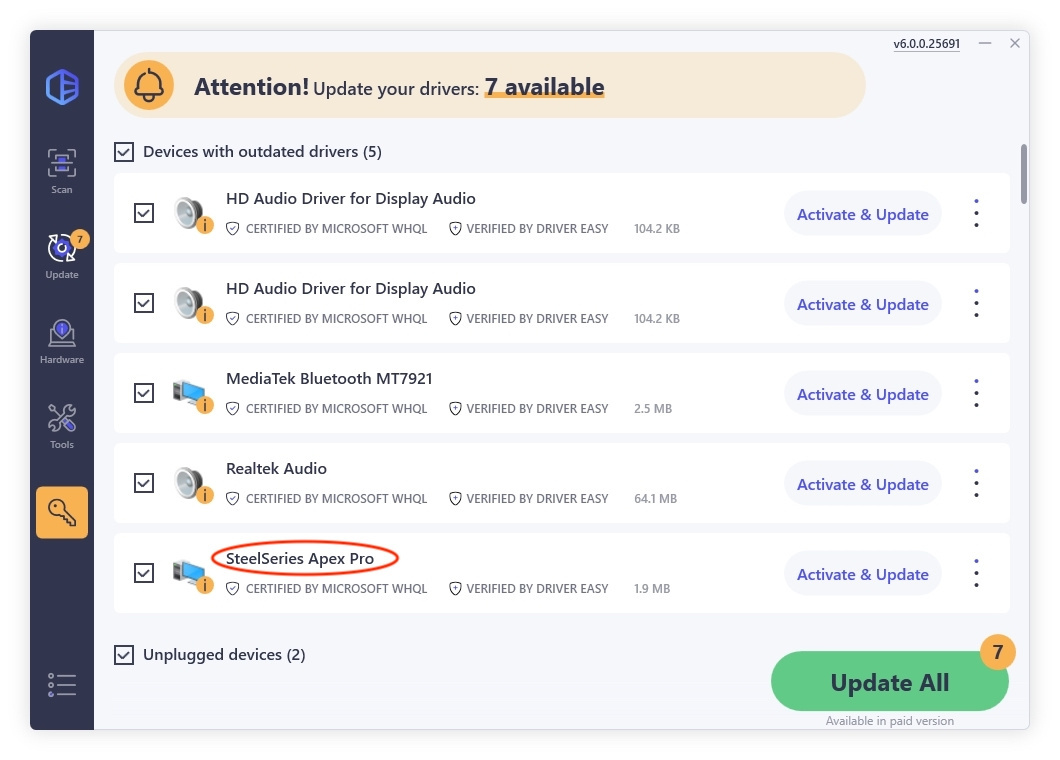Click the orange notification bell icon
Image resolution: width=1060 pixels, height=760 pixels.
[149, 86]
